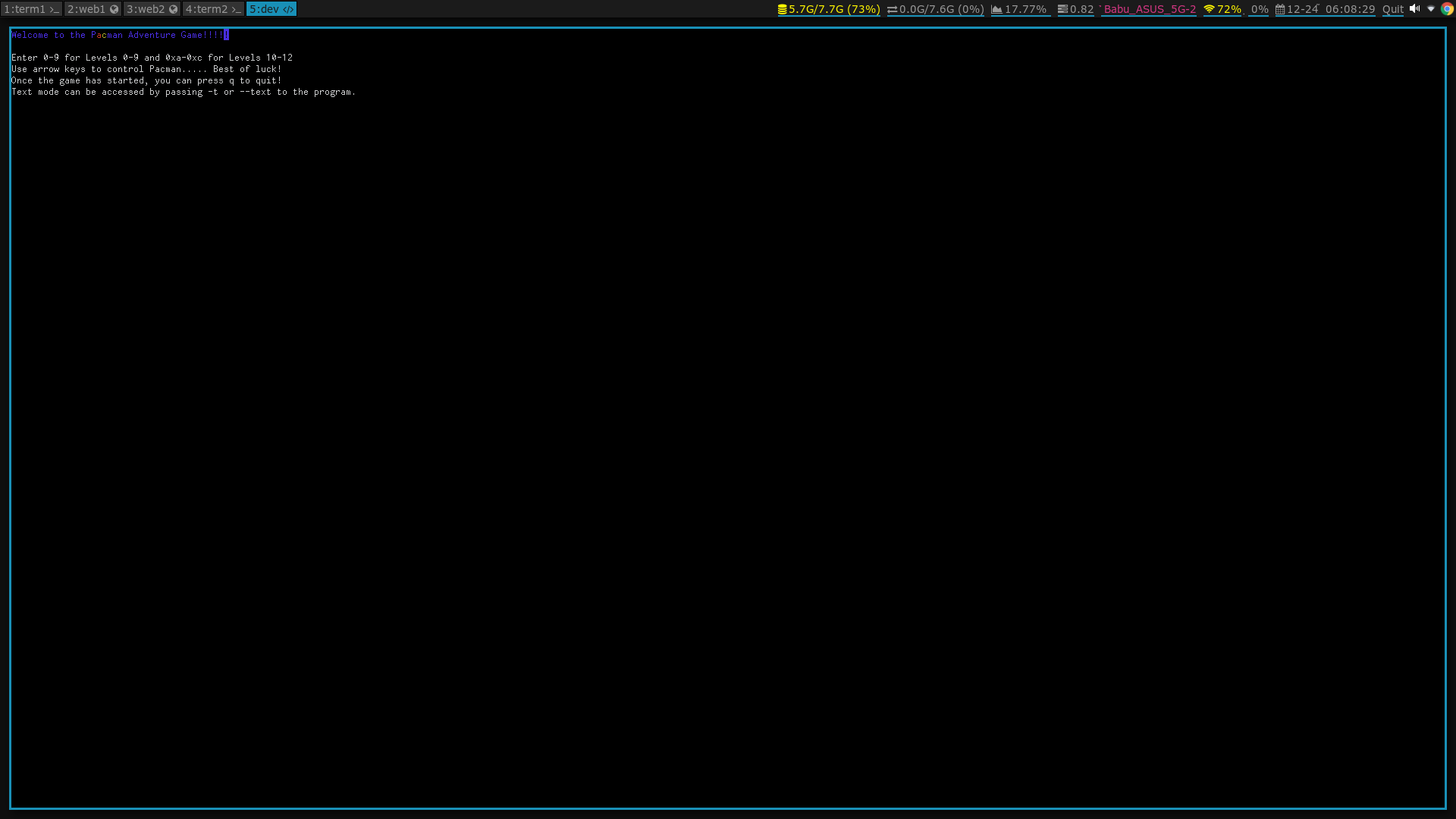Viewport: 1456px width, 819px height.
Task: Select the WiFi signal strength icon
Action: [1210, 9]
